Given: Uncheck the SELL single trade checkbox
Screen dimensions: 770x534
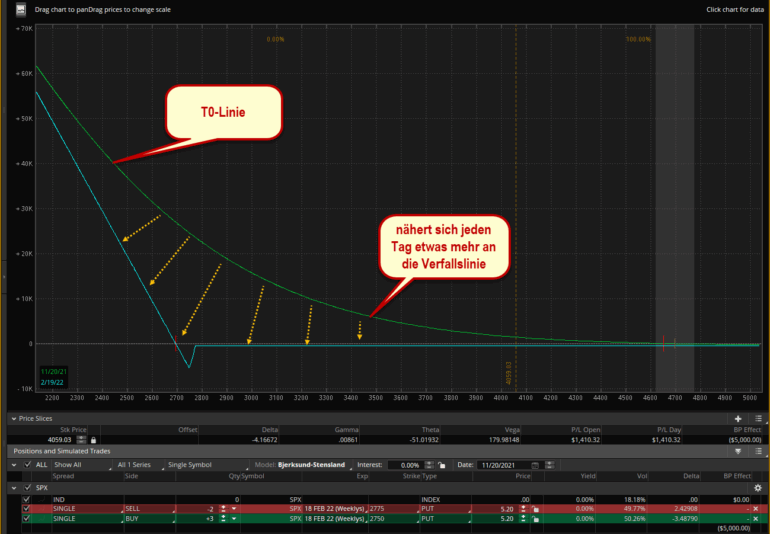Looking at the screenshot, I should [x=27, y=509].
